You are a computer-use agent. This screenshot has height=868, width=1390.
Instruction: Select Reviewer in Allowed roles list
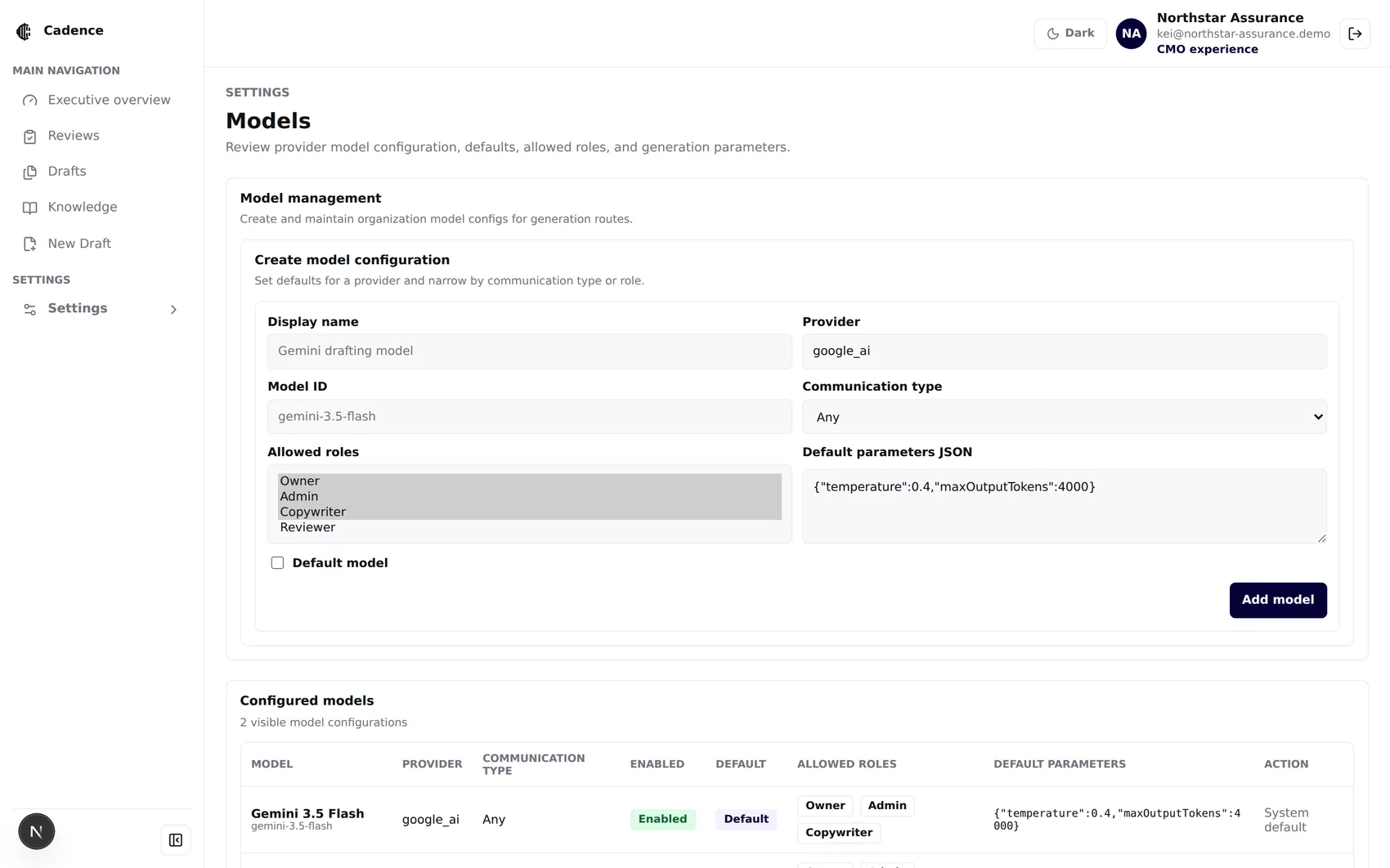tap(529, 527)
